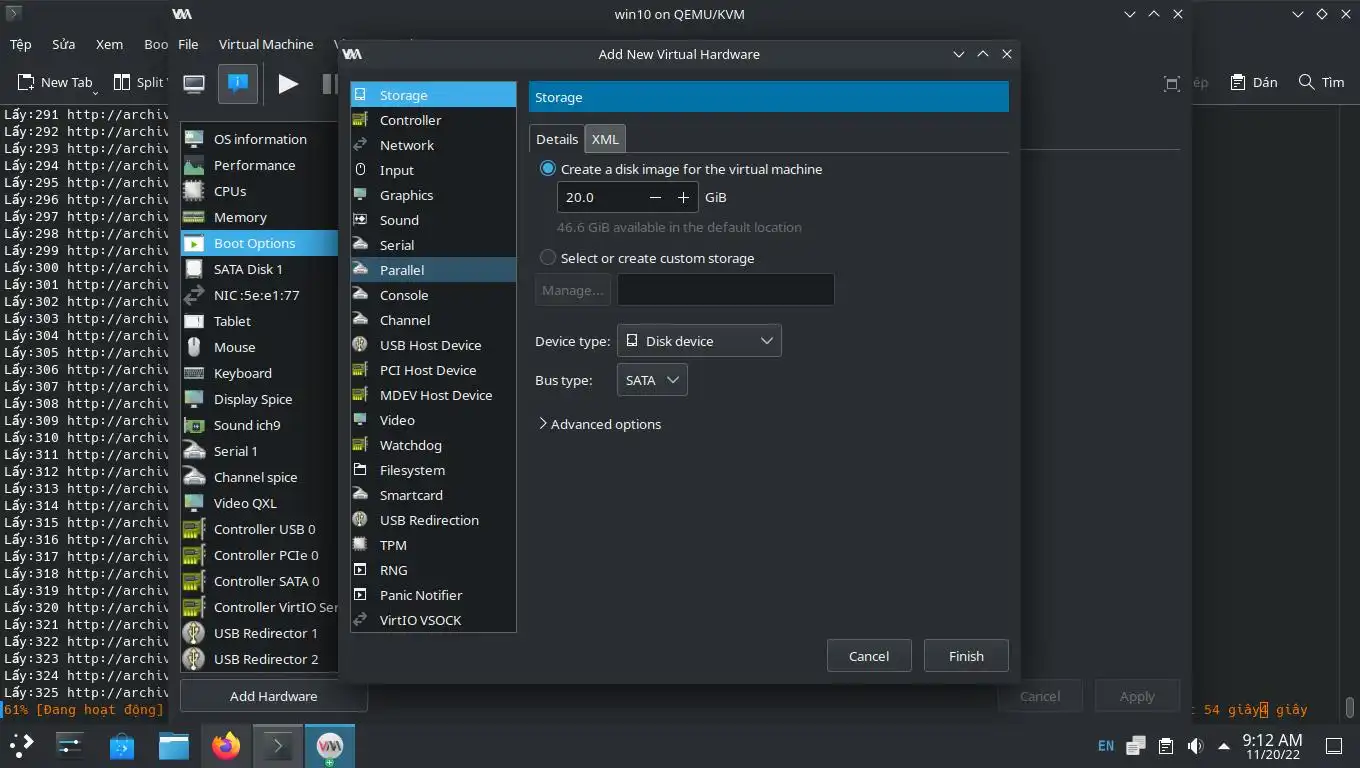Expand Advanced options section
This screenshot has height=768, width=1360.
click(599, 424)
